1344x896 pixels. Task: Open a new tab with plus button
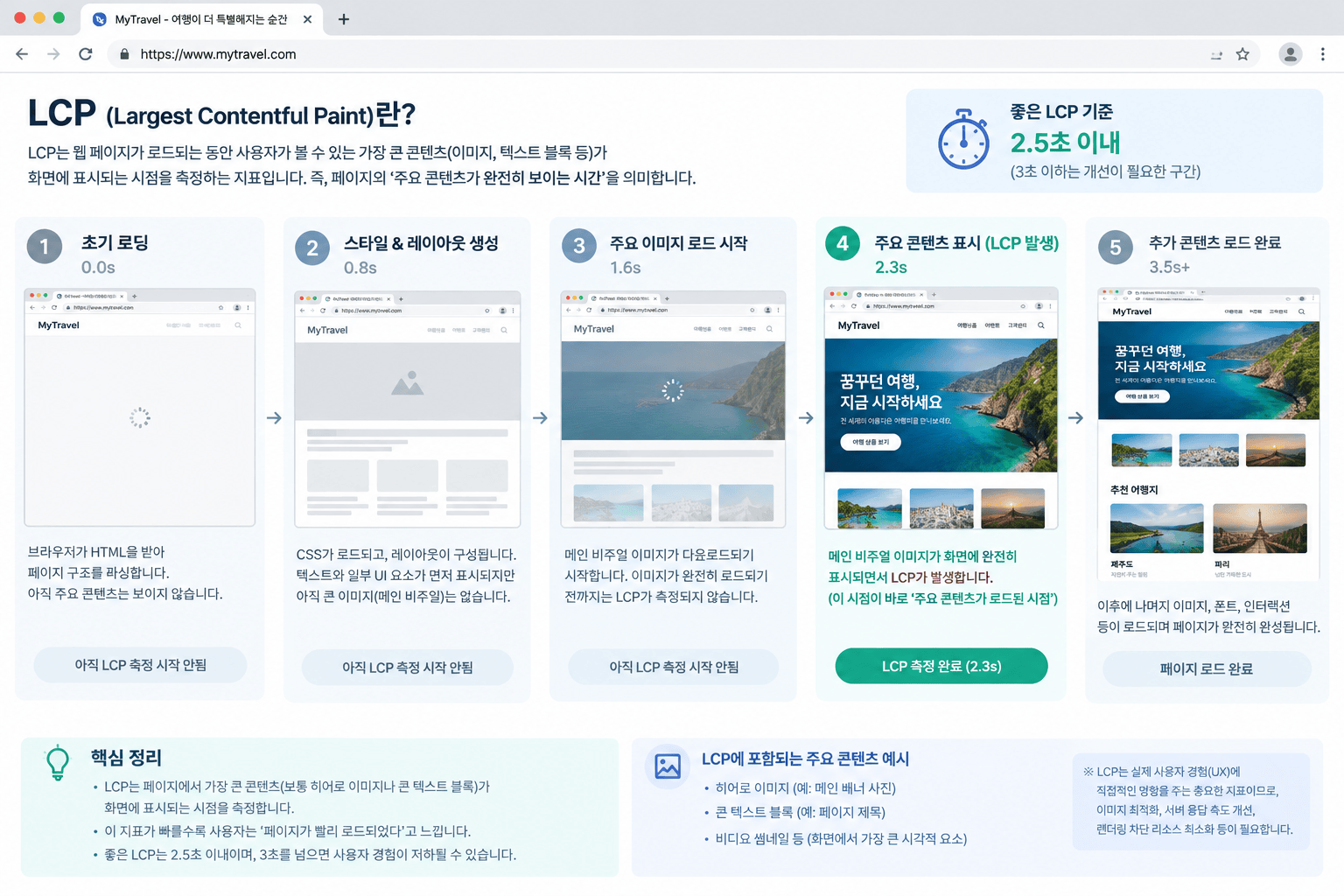(344, 19)
